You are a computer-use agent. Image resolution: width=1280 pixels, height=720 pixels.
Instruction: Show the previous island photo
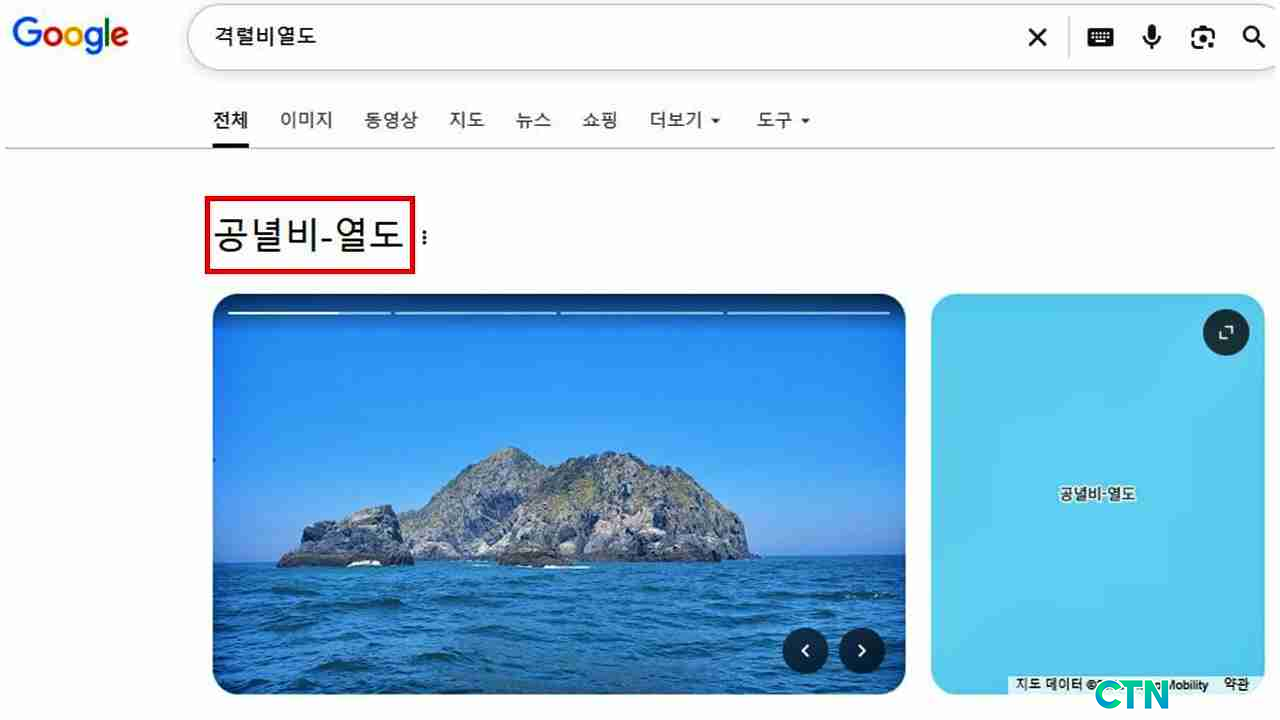805,651
